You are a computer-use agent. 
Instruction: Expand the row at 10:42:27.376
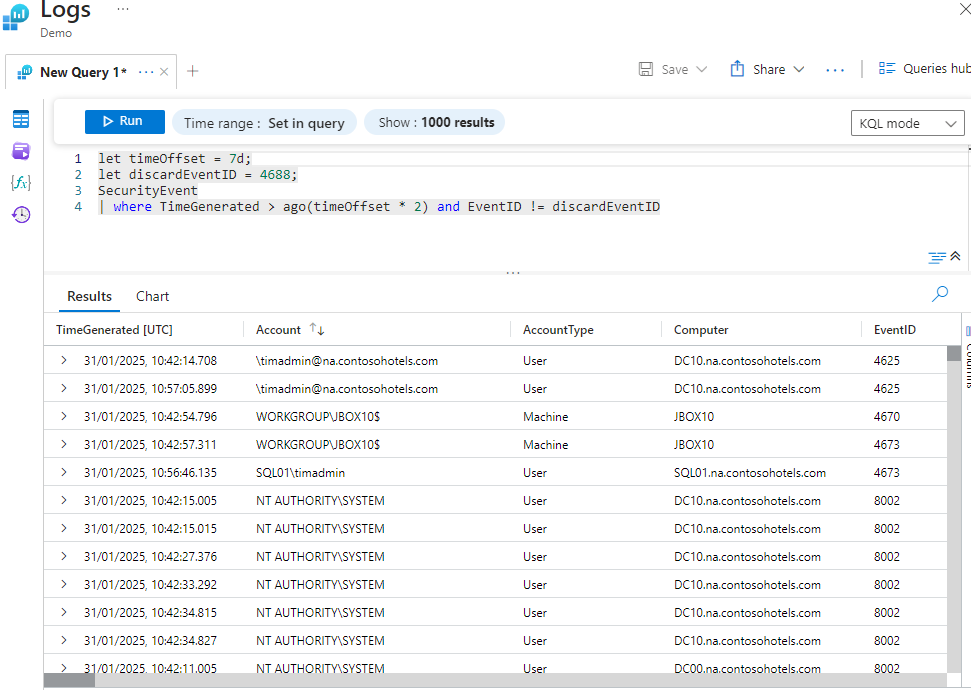pos(64,556)
